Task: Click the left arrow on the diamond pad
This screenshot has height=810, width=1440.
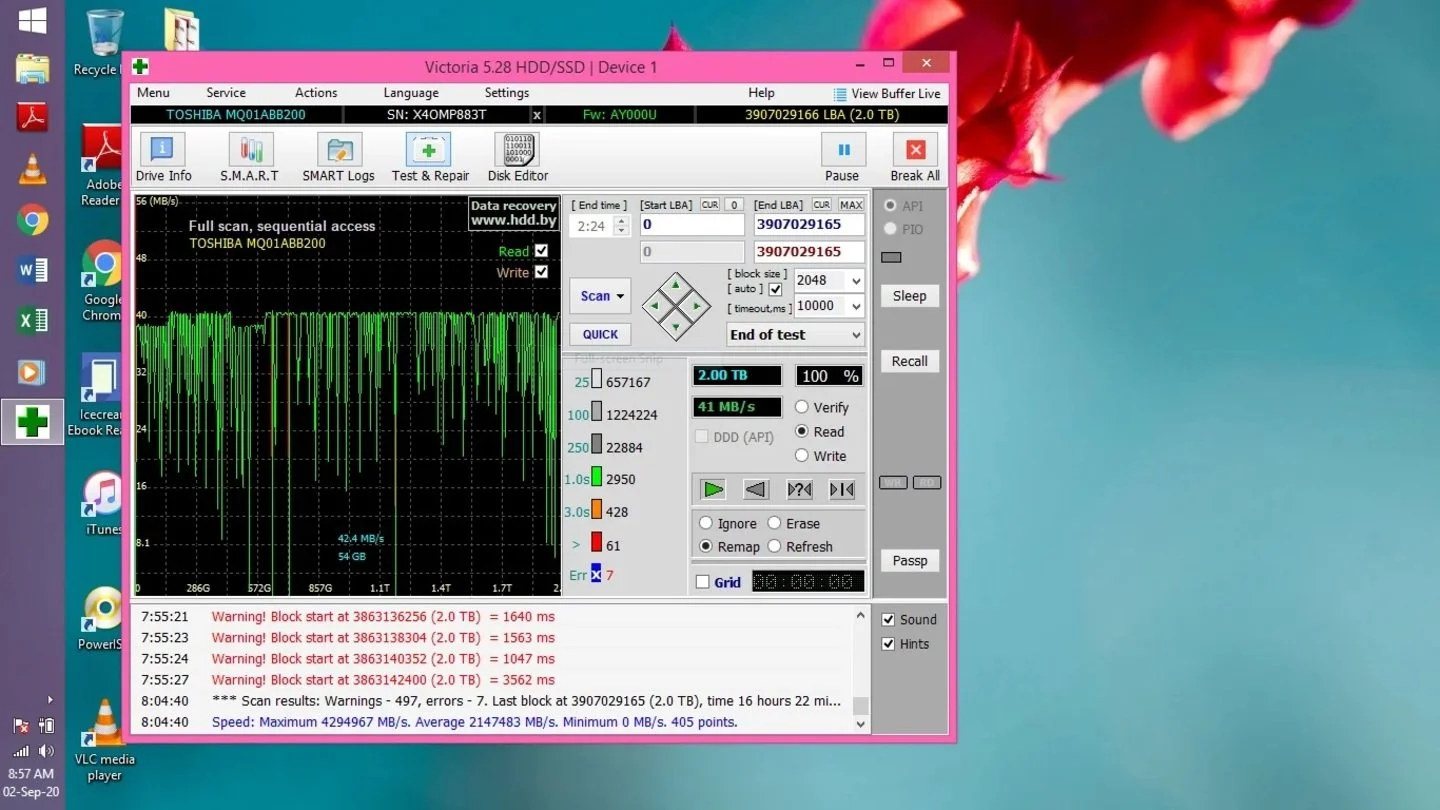Action: click(x=655, y=306)
